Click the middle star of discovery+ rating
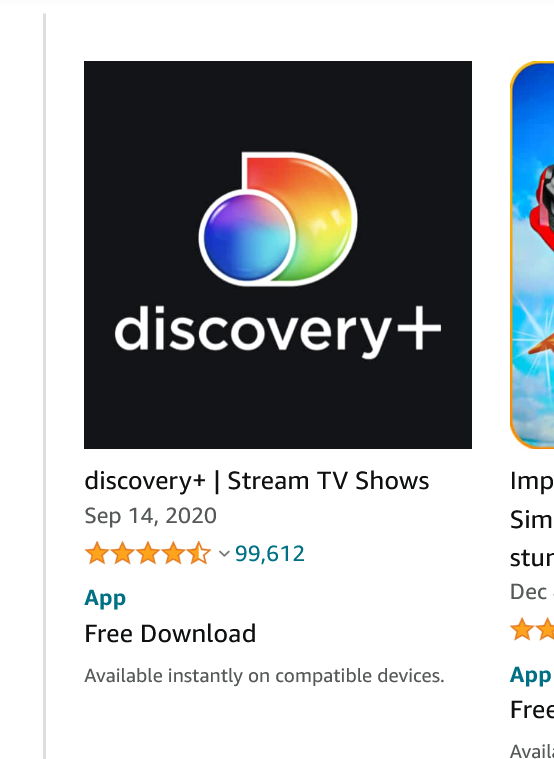 pos(148,553)
